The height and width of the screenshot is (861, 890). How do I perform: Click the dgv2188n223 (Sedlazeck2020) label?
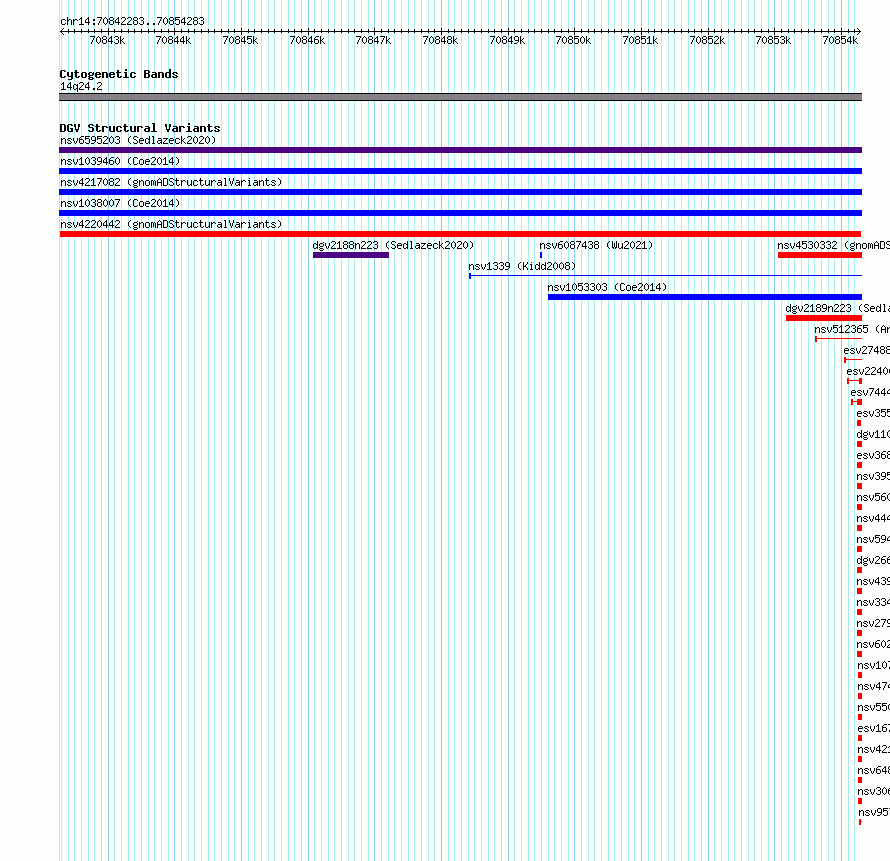click(393, 245)
